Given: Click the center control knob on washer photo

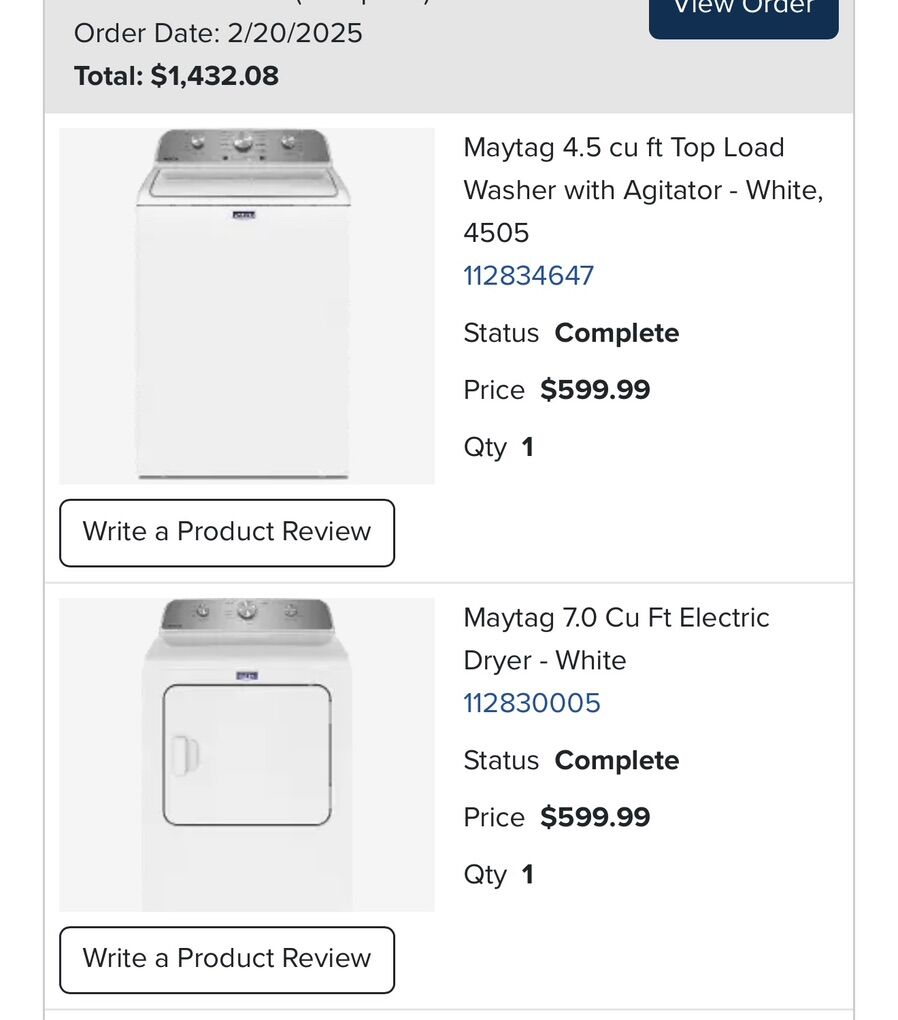Looking at the screenshot, I should point(243,144).
